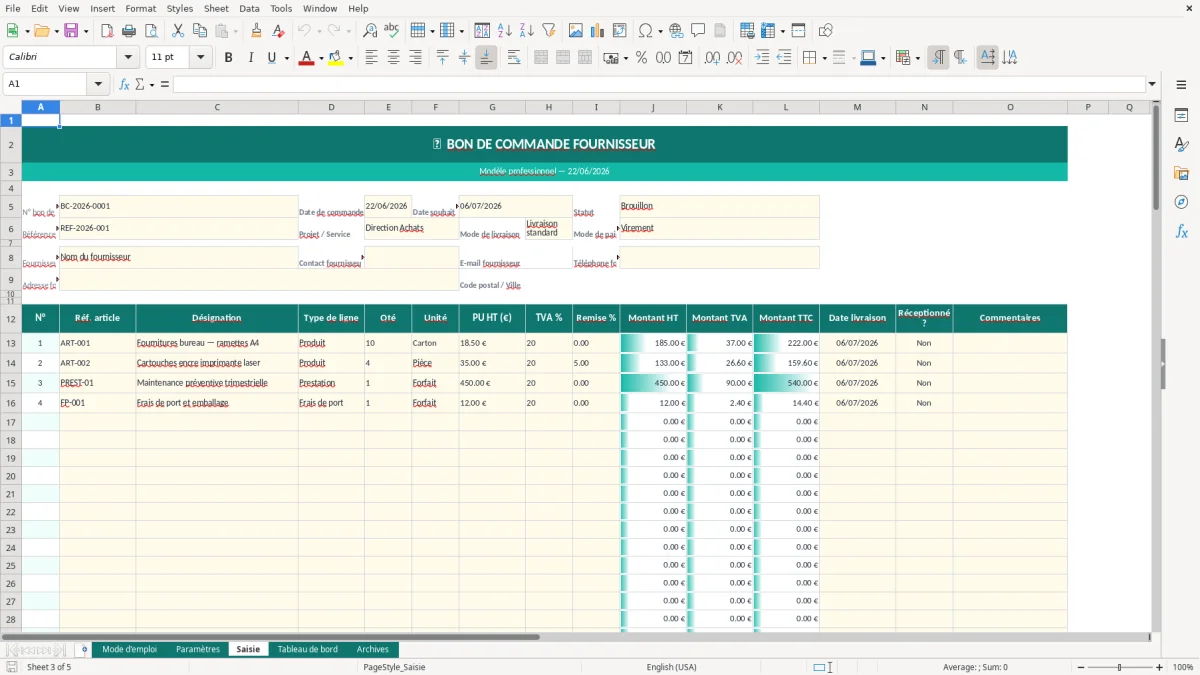Click the Export as PDF icon
This screenshot has width=1200, height=675.
point(107,31)
